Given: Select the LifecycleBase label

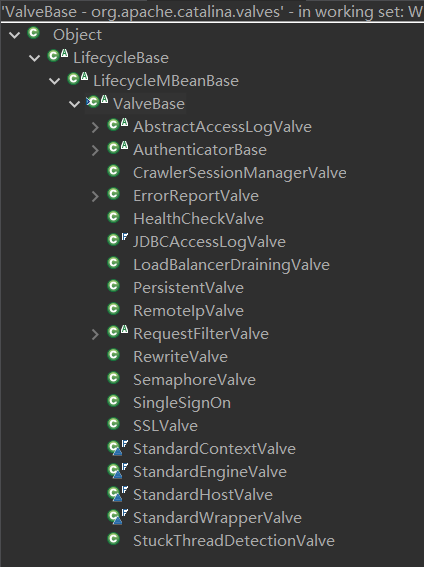Looking at the screenshot, I should pos(121,58).
